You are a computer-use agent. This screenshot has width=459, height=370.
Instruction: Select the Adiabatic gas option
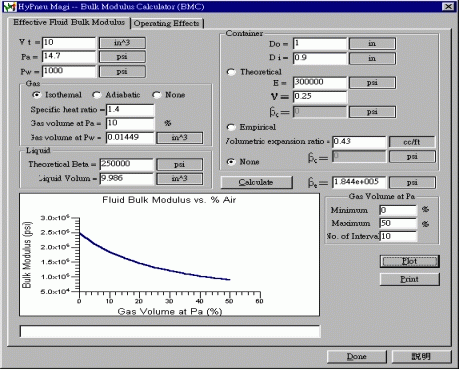coord(96,95)
